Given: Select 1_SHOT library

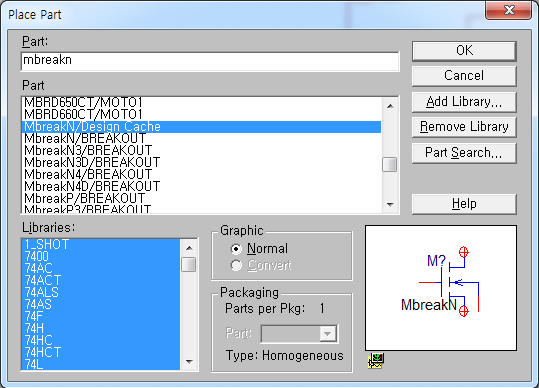Looking at the screenshot, I should point(101,244).
